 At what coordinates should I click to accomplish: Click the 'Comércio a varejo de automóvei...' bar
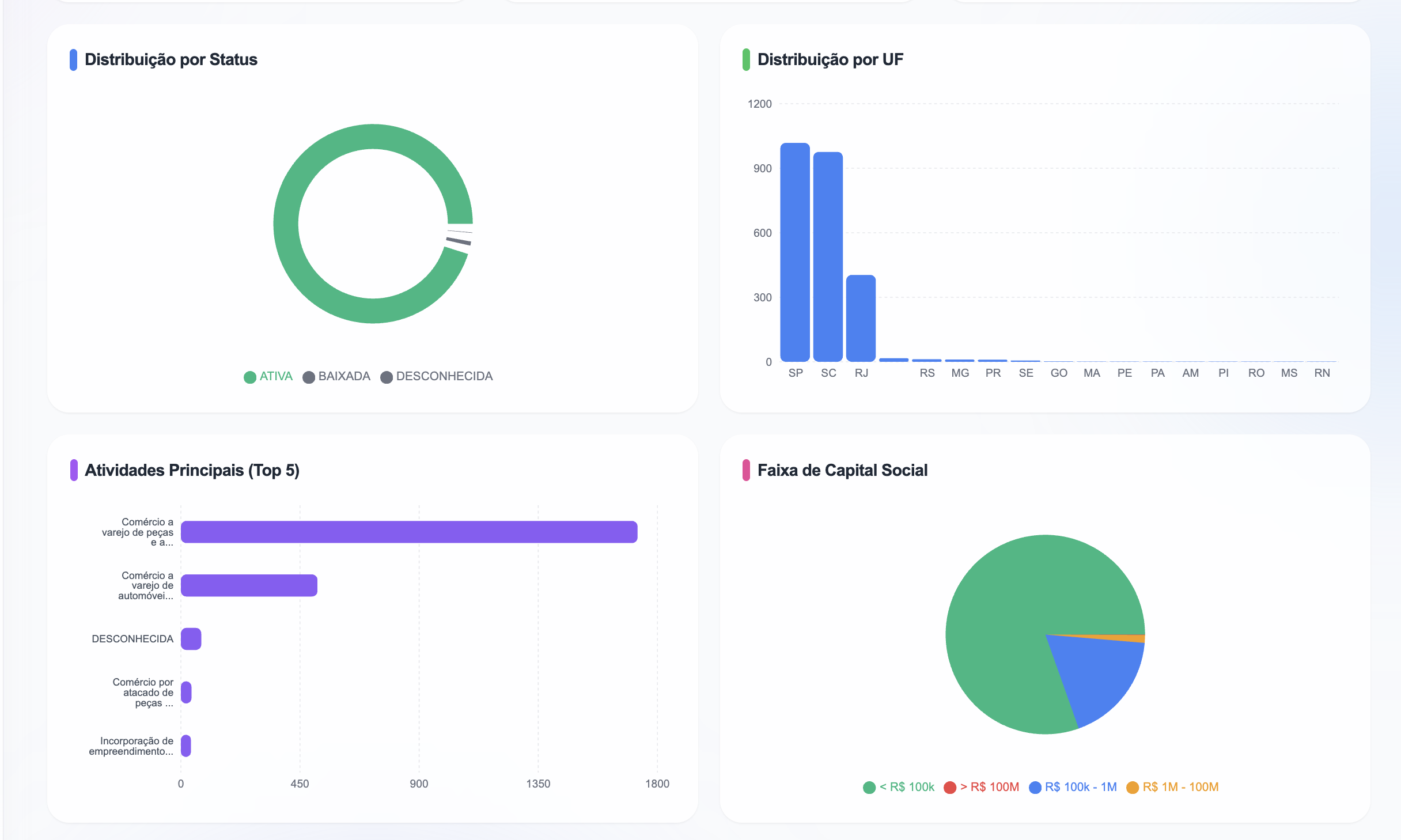coord(249,585)
